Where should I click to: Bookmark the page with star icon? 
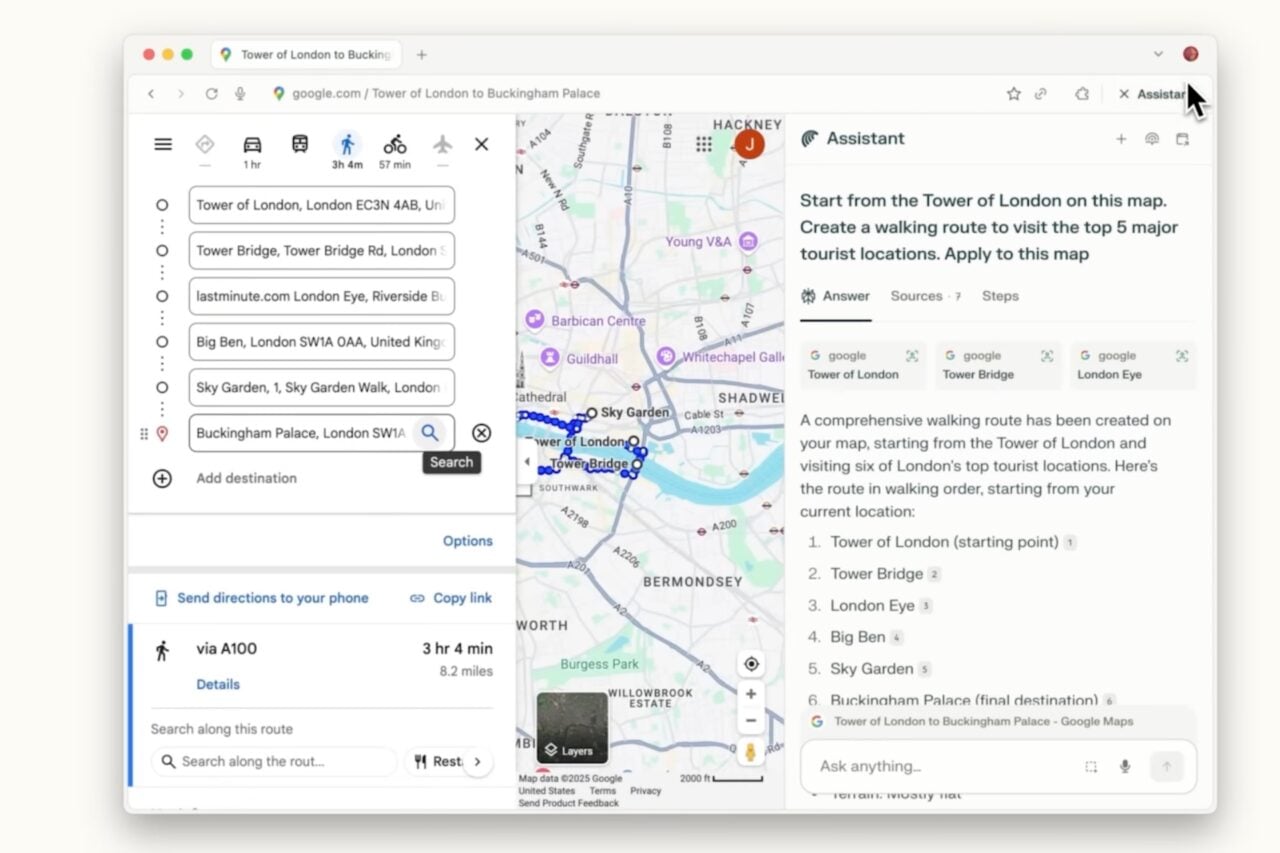coord(1013,94)
